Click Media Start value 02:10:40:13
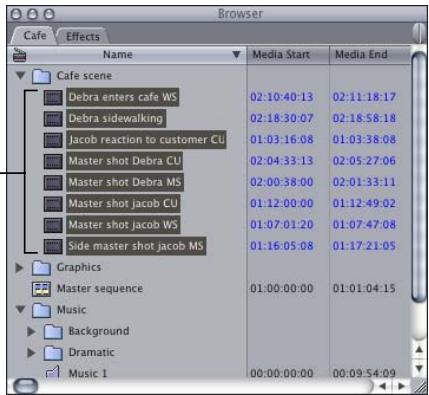The height and width of the screenshot is (395, 429). (x=282, y=97)
